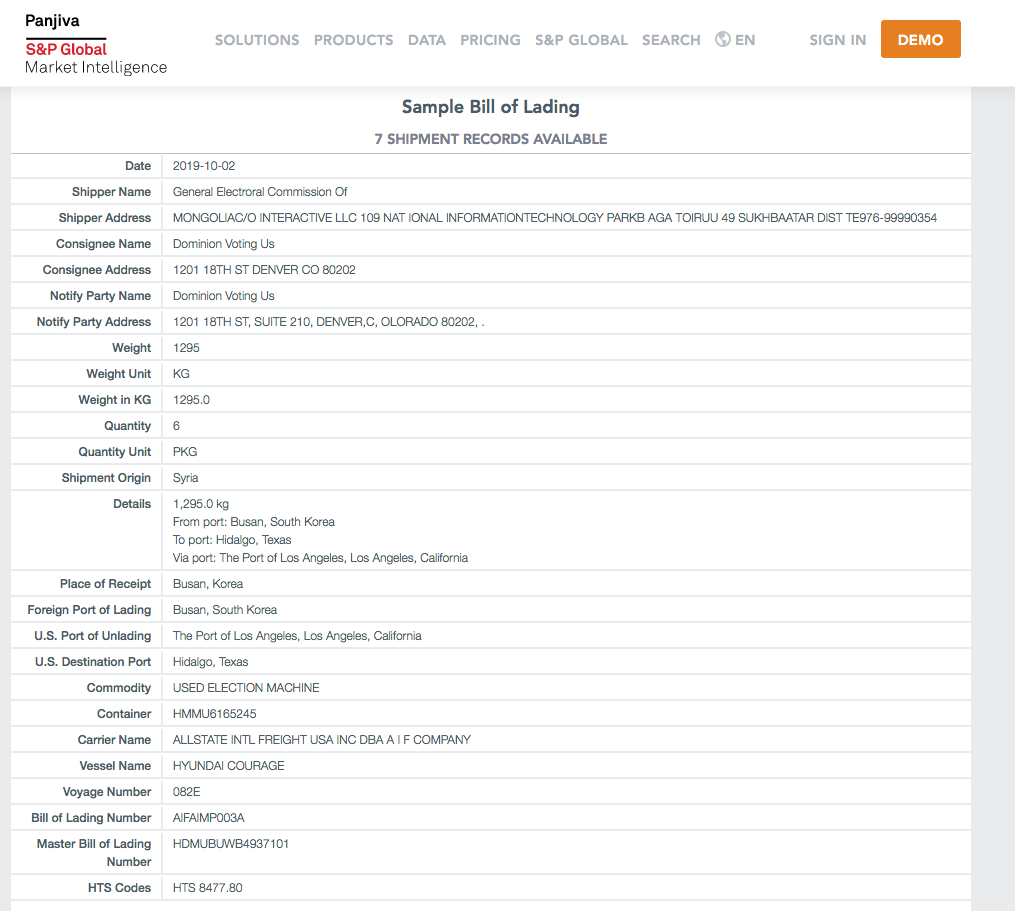This screenshot has height=911, width=1015.
Task: Click the Weight Unit value KG
Action: (181, 374)
